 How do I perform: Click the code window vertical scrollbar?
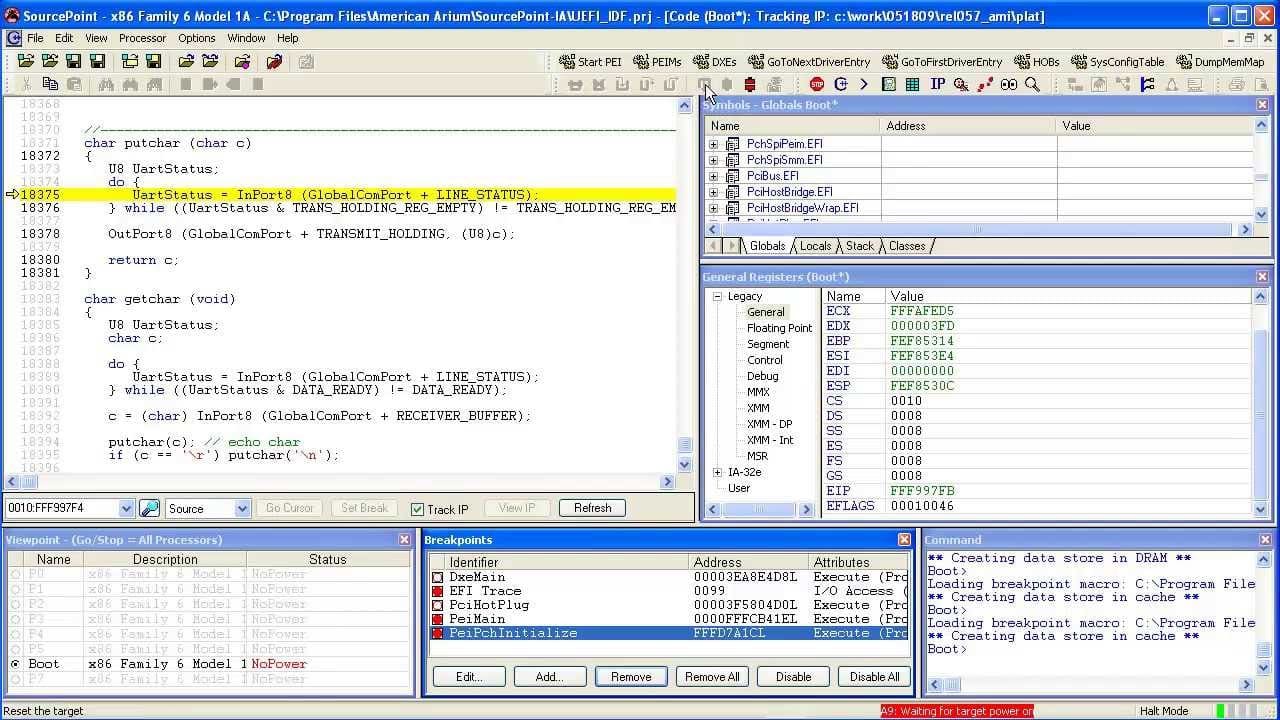(x=685, y=285)
